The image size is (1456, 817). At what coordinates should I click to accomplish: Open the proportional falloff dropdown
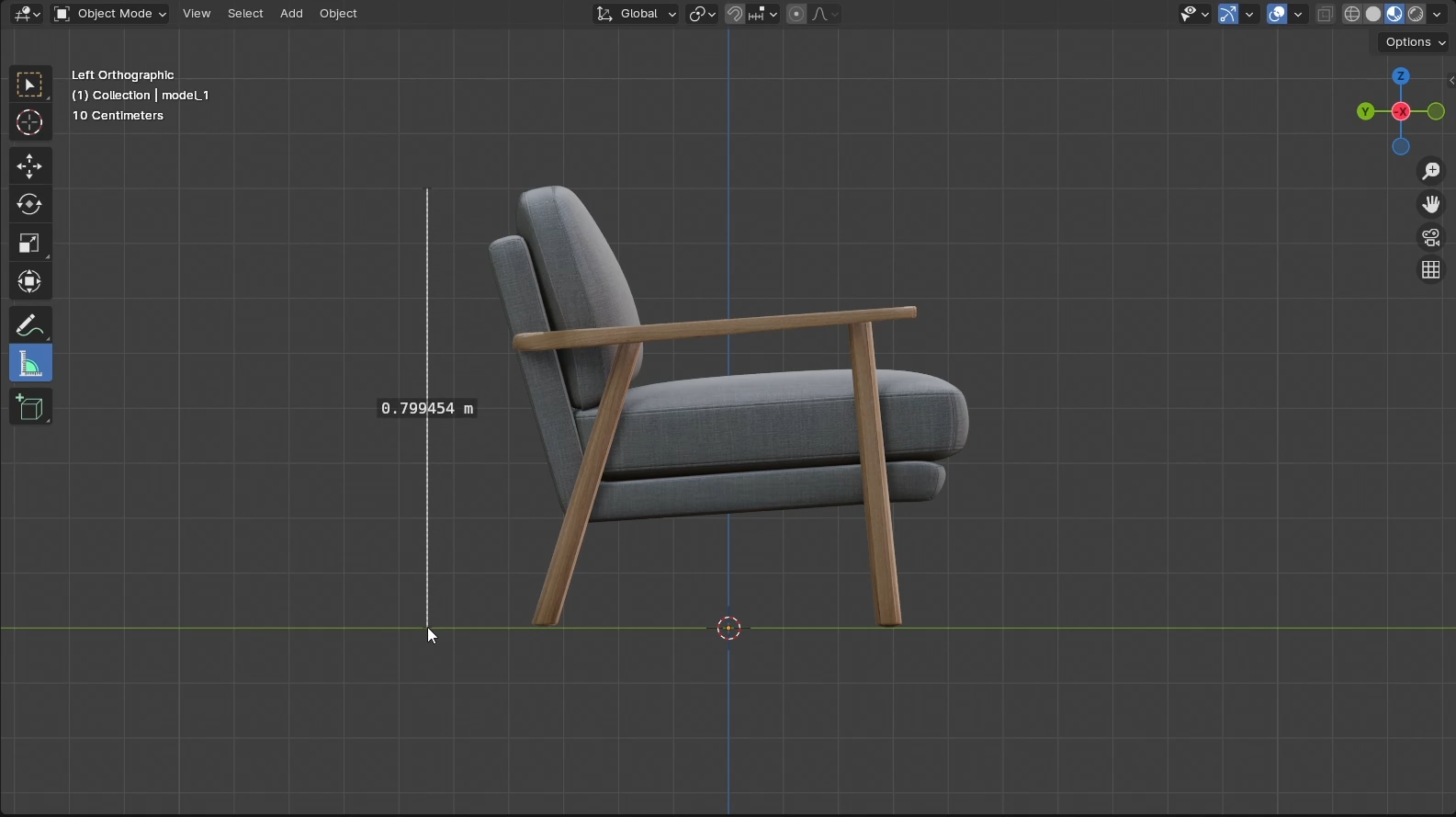pyautogui.click(x=825, y=14)
